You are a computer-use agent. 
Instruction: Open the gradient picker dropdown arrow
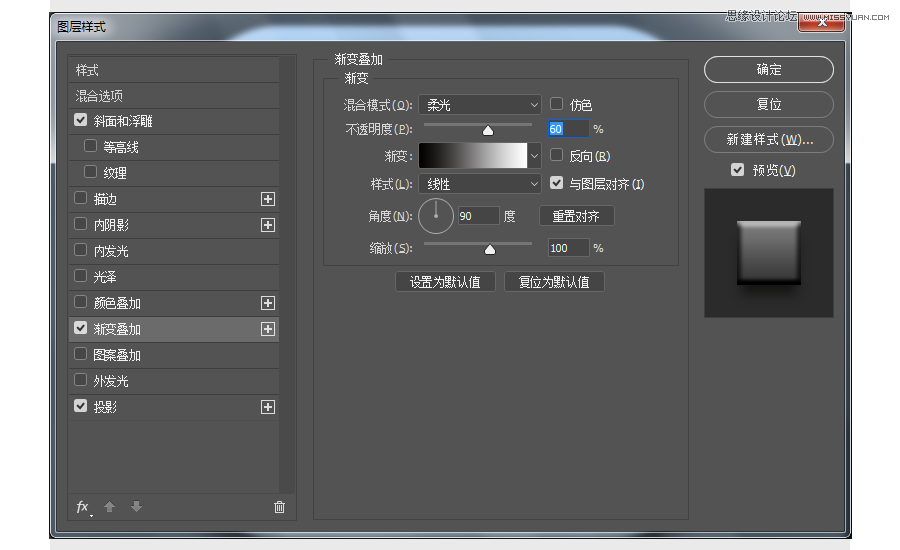pyautogui.click(x=534, y=156)
